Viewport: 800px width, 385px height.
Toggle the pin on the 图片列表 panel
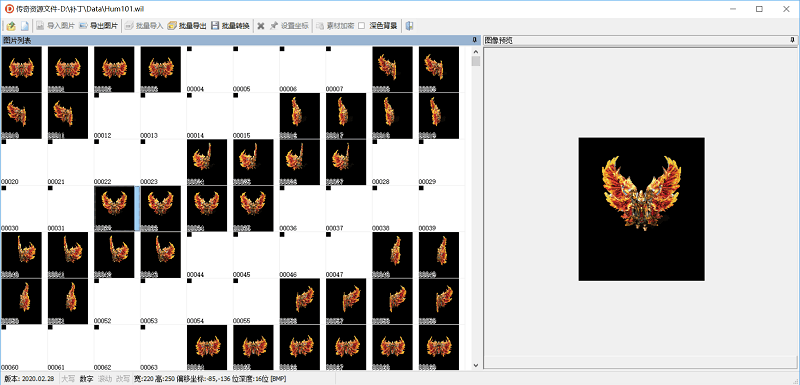coord(476,40)
